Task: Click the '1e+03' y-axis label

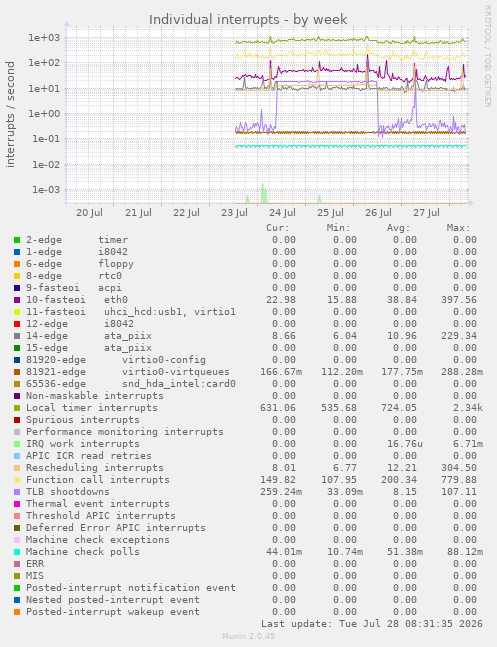Action: tap(44, 38)
